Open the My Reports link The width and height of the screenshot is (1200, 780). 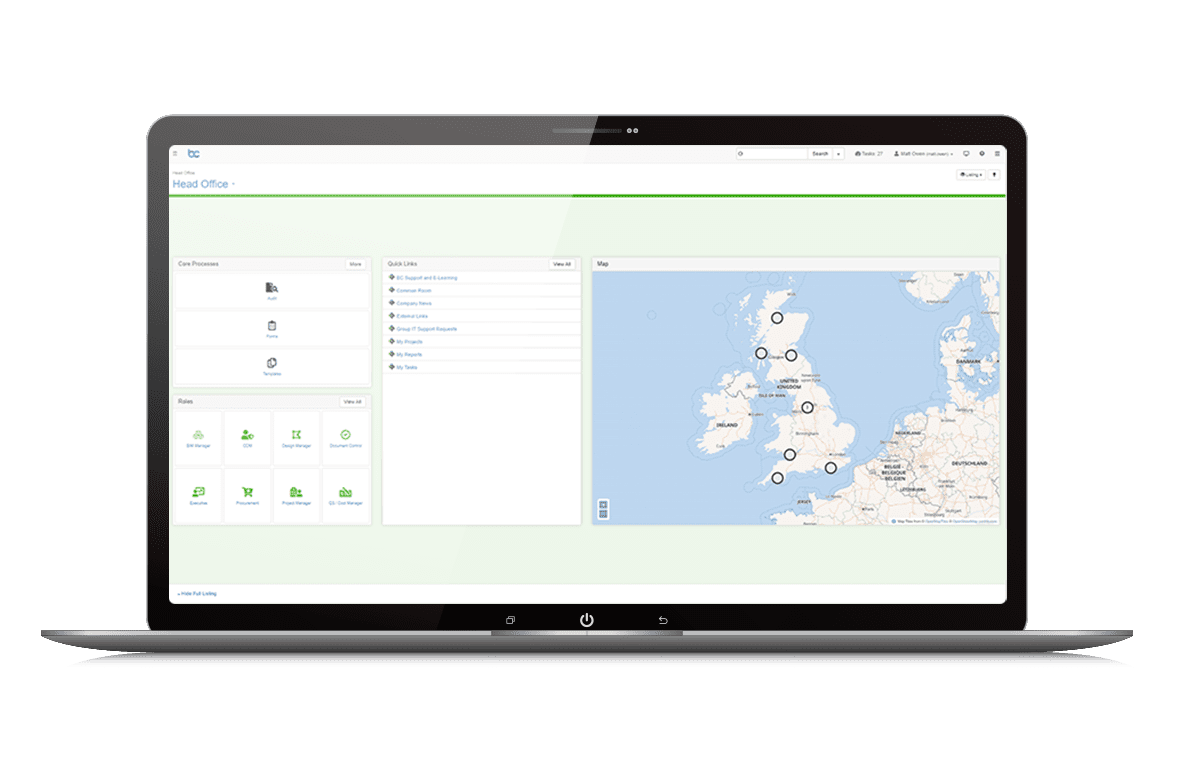pos(409,354)
